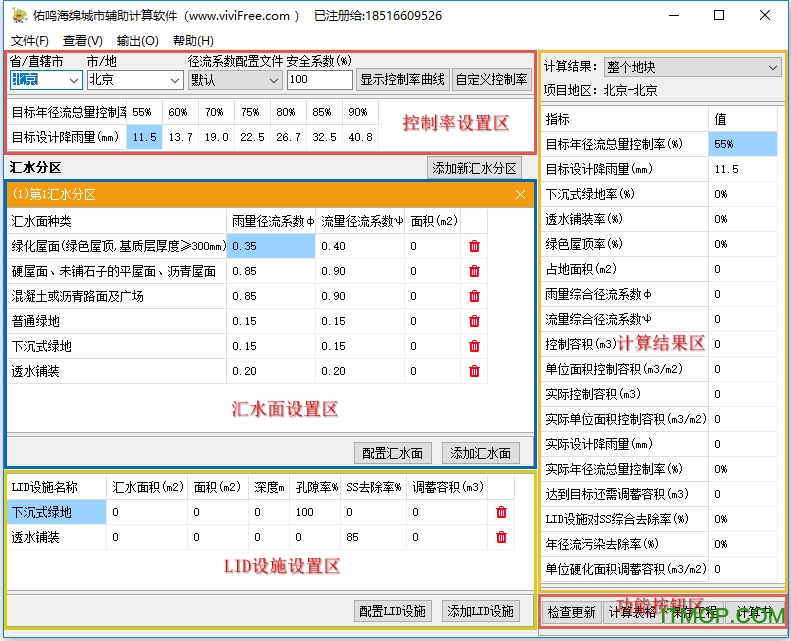Delete the 下沉式绿地 LID facility row
Image resolution: width=791 pixels, height=641 pixels.
[x=501, y=512]
